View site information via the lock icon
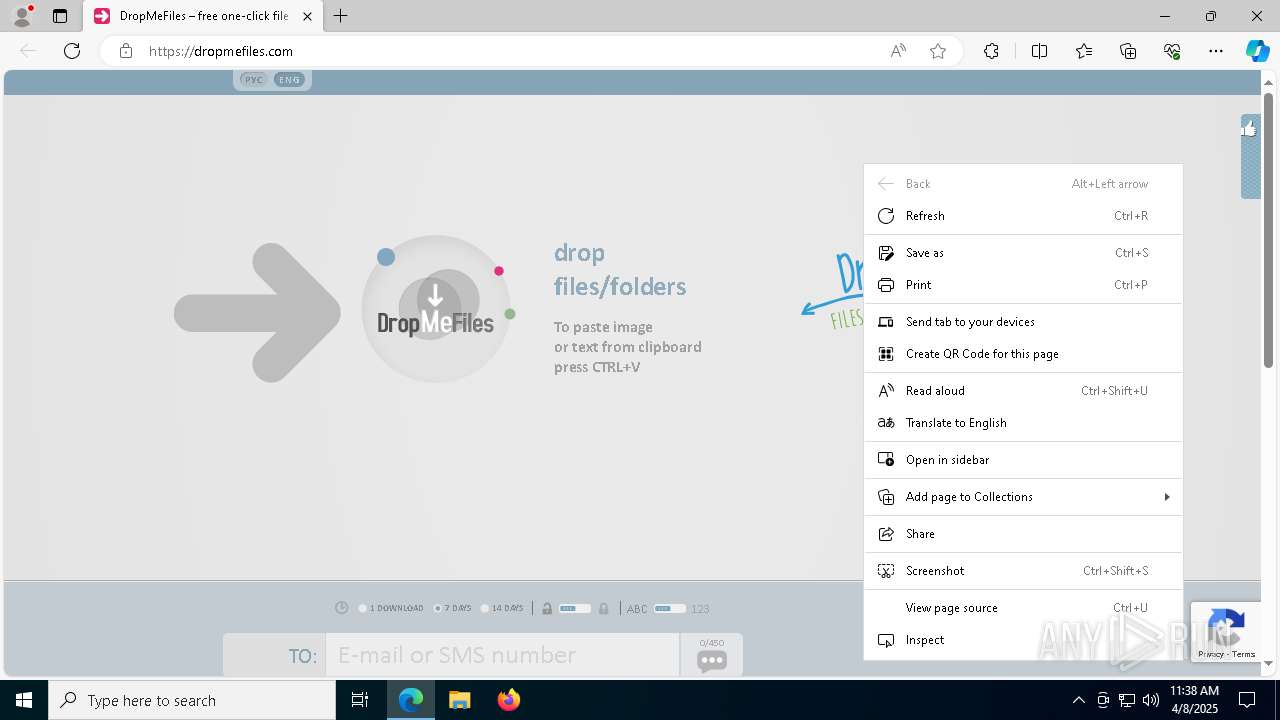Image resolution: width=1280 pixels, height=720 pixels. click(126, 51)
